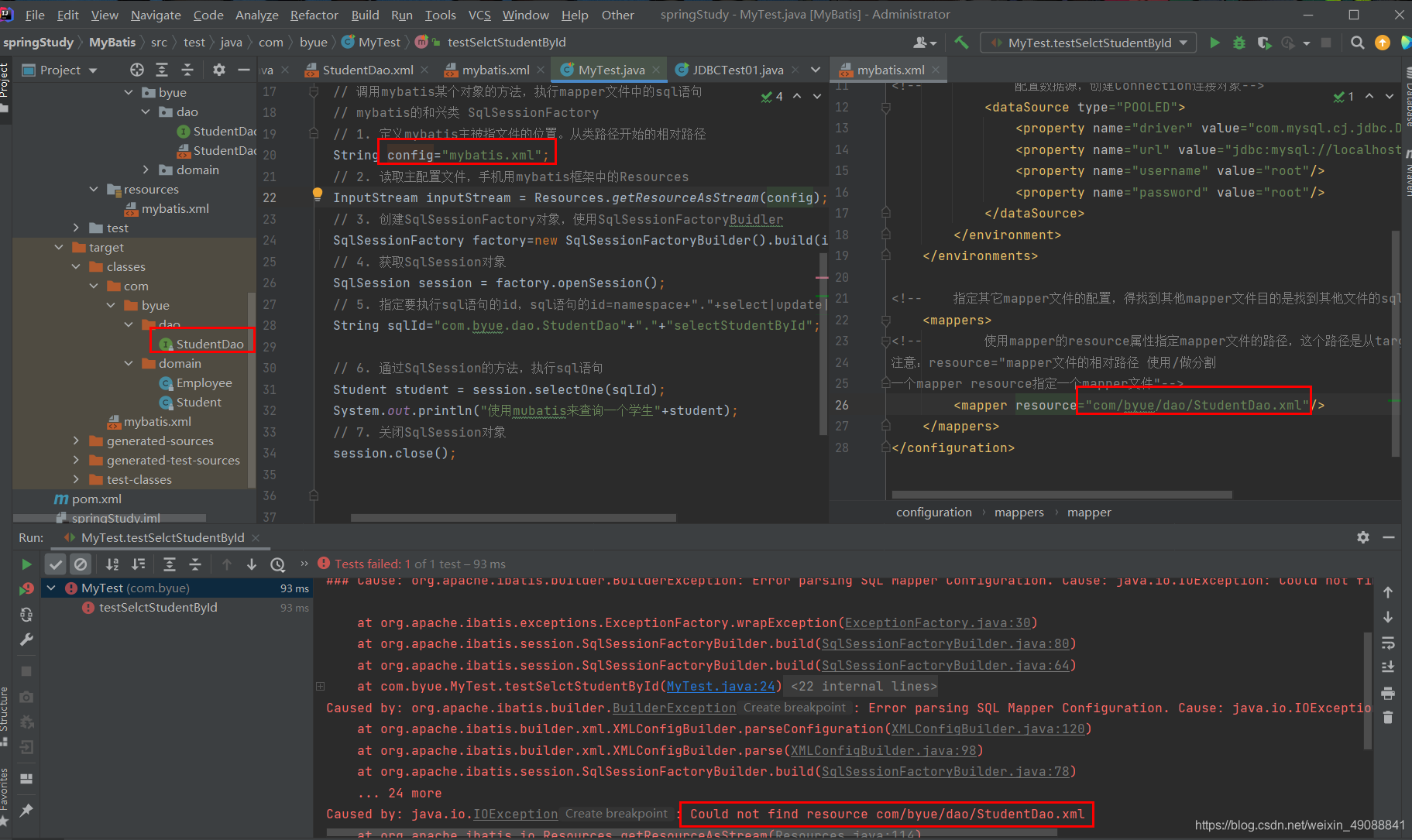Screen dimensions: 1412x840
Task: Toggle soft-wrap in console output
Action: click(x=1388, y=643)
